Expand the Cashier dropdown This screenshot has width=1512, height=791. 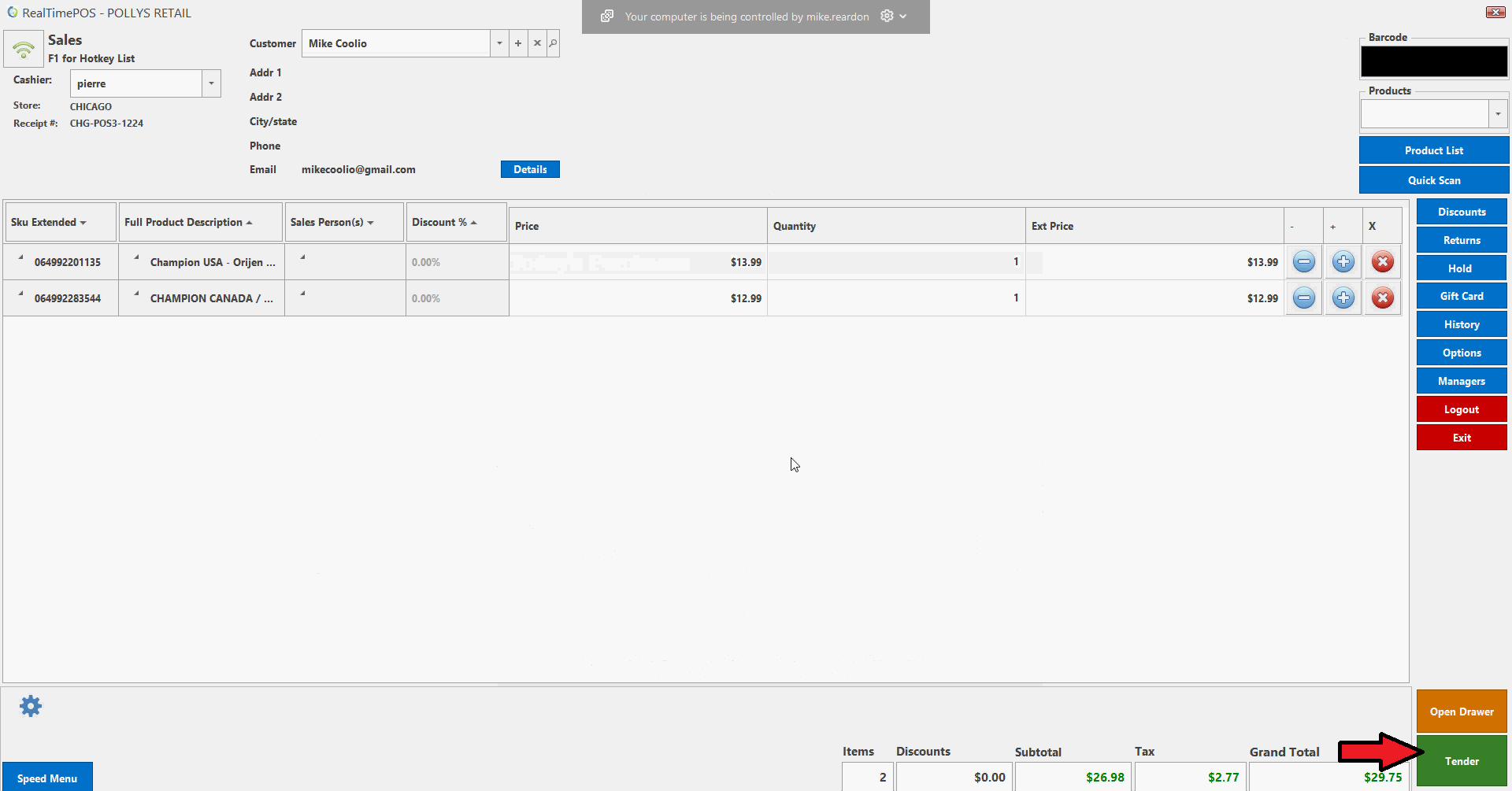pyautogui.click(x=211, y=83)
